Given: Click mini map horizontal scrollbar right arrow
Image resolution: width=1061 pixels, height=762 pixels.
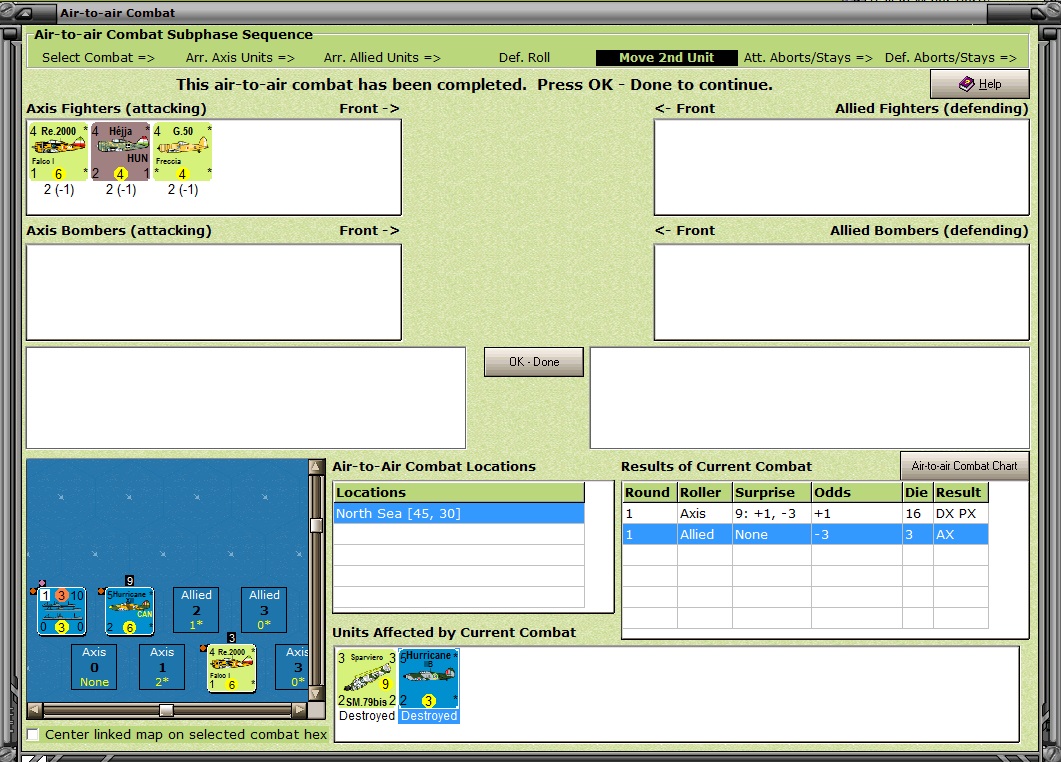Looking at the screenshot, I should (300, 710).
